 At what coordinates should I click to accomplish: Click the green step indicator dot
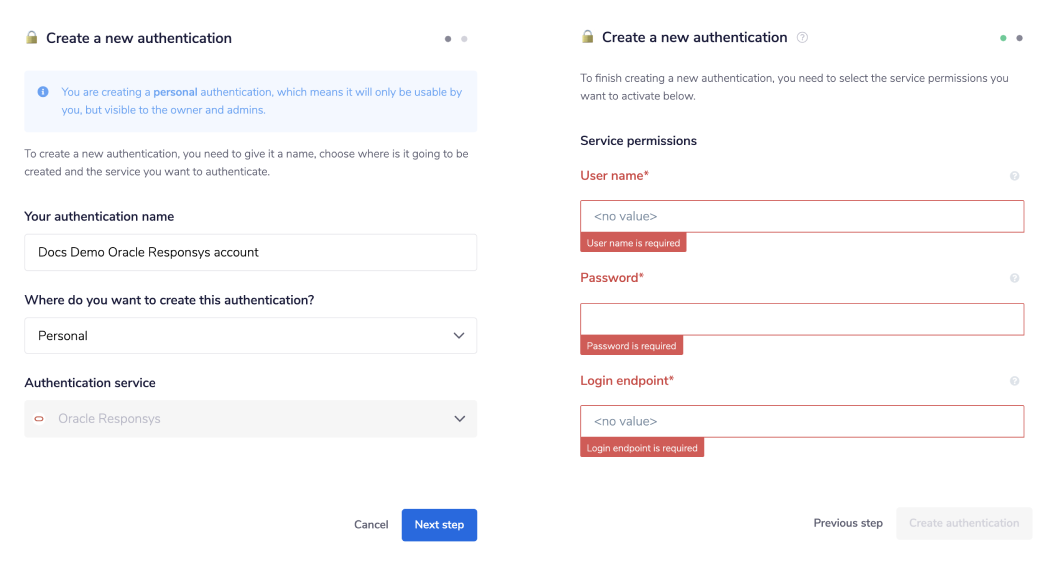click(1003, 38)
